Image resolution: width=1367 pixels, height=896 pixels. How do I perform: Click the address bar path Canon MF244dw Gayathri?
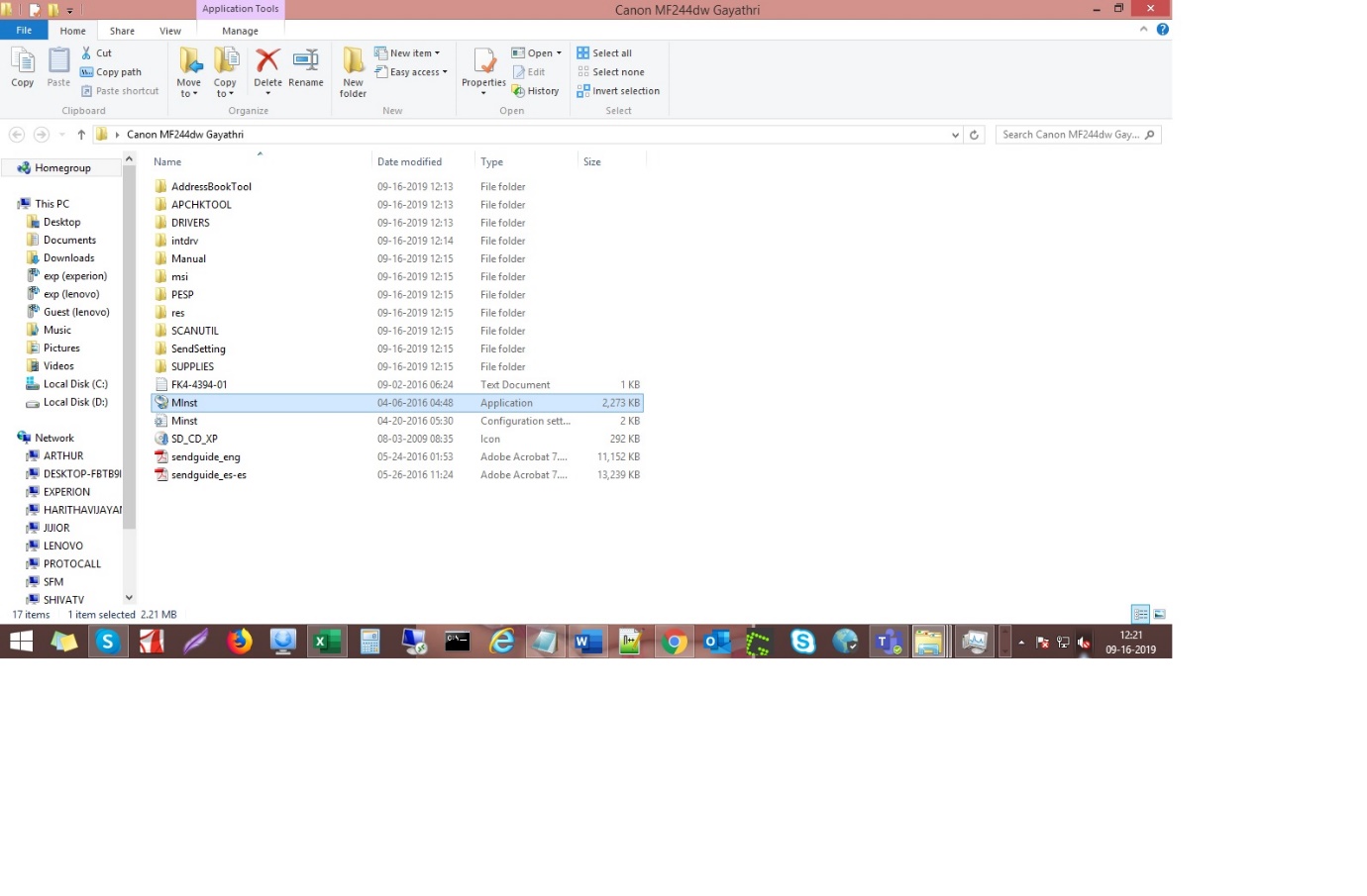tap(185, 135)
